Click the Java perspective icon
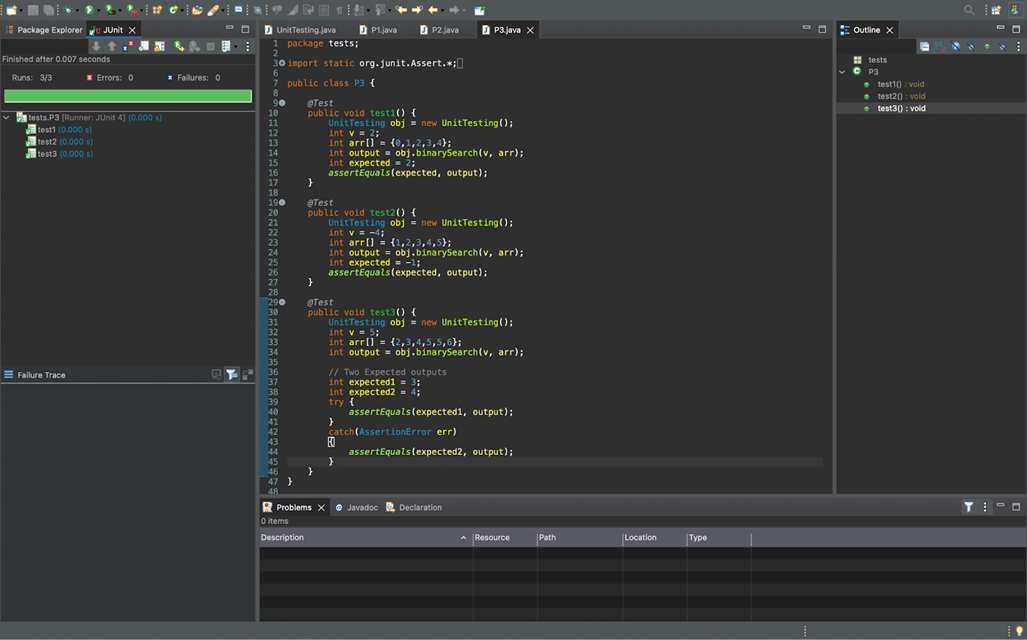Viewport: 1027px width, 640px height. [x=1016, y=10]
